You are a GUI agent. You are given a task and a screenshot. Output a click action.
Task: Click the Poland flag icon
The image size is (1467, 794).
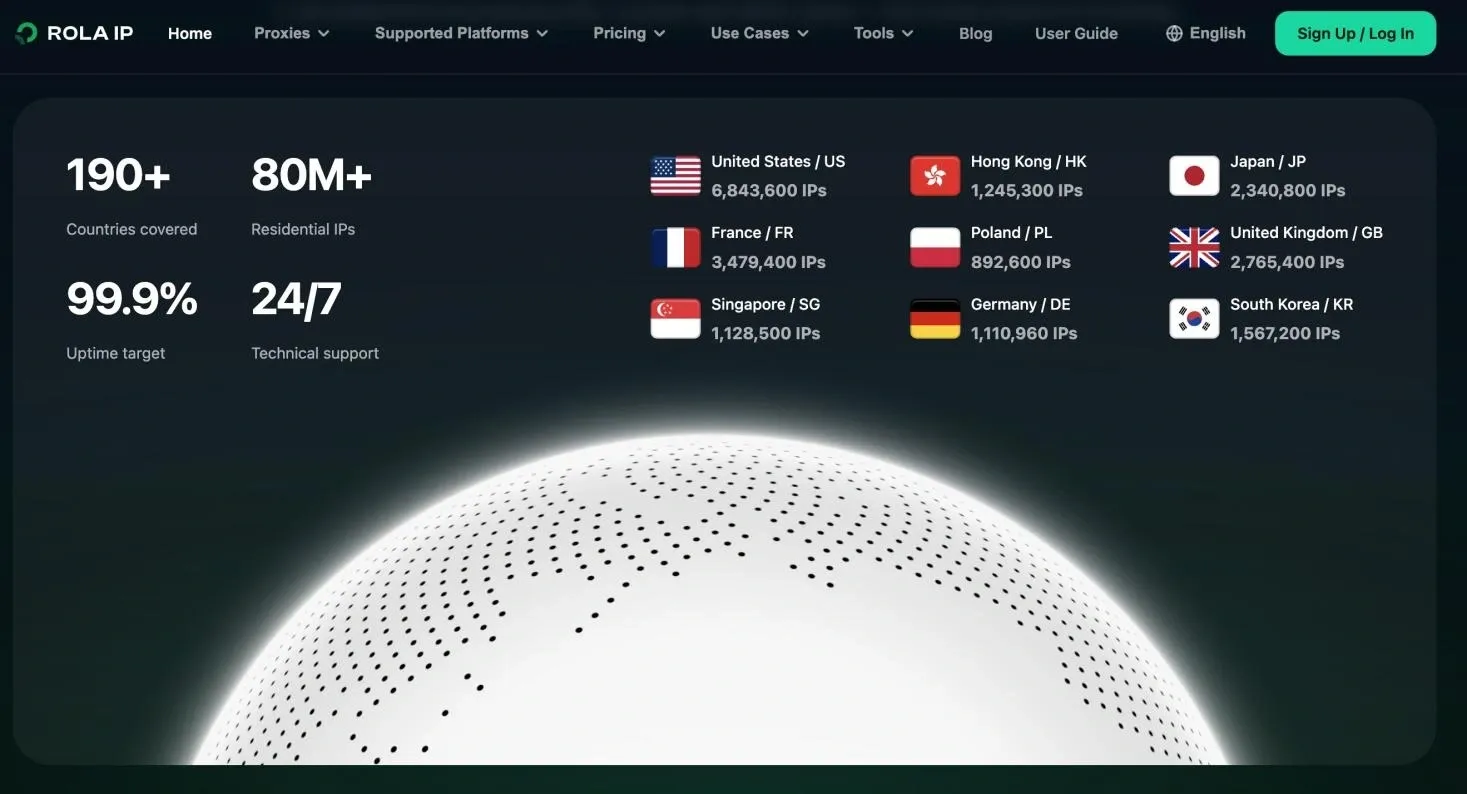click(x=935, y=247)
